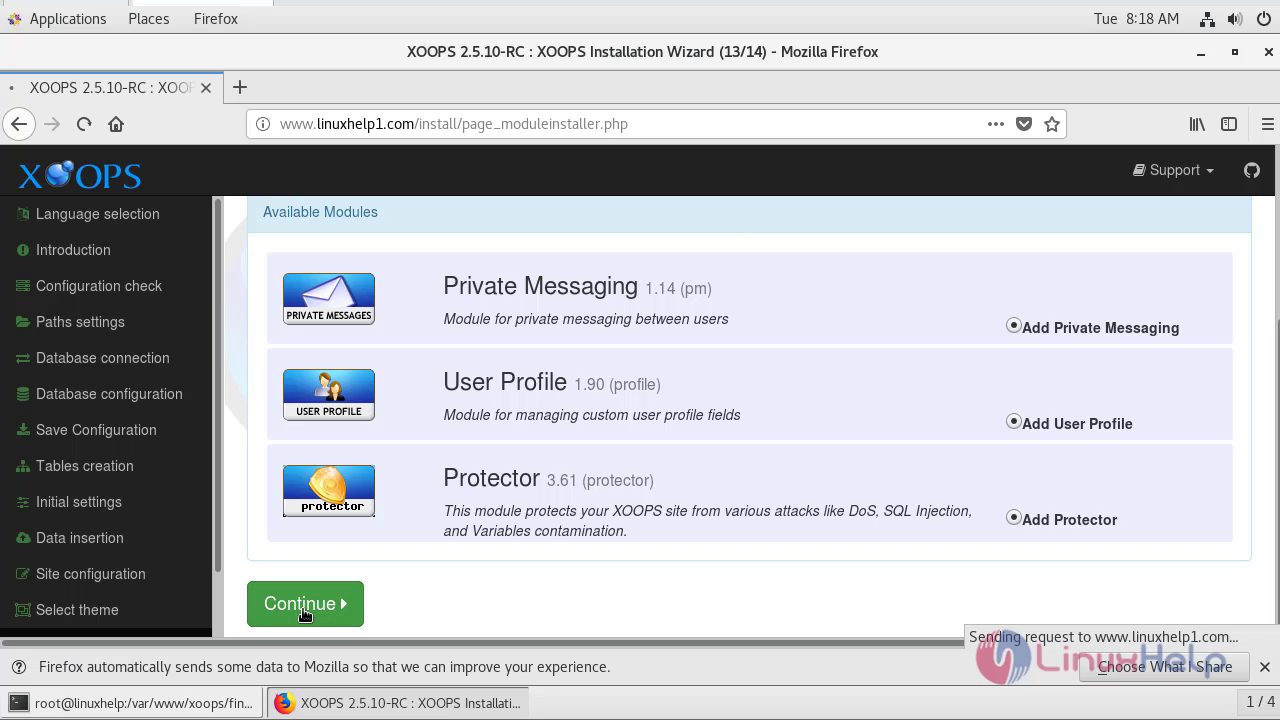Open Save Configuration step
Screen dimensions: 1280x720
tap(96, 430)
